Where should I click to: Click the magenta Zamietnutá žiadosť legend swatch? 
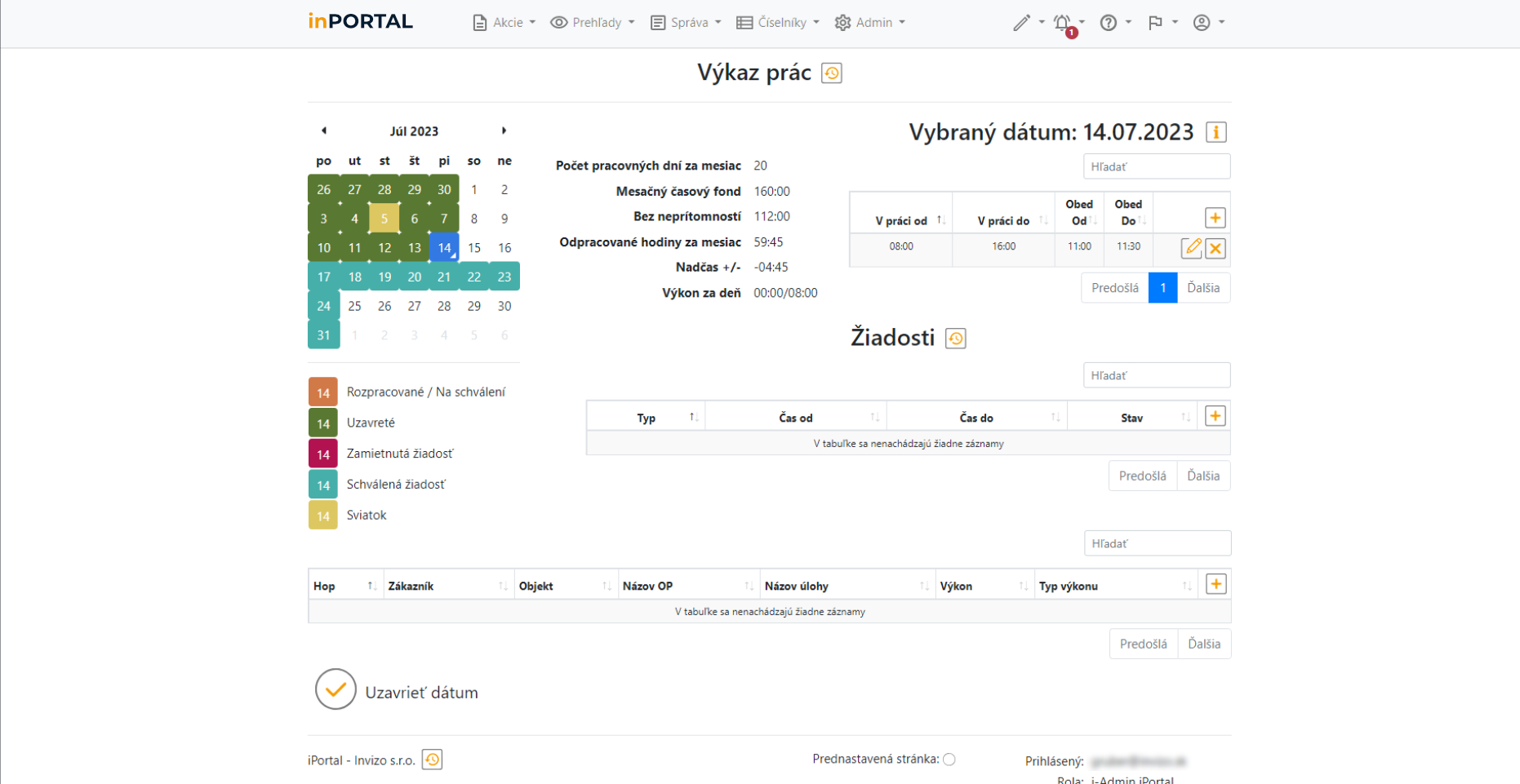[x=323, y=454]
